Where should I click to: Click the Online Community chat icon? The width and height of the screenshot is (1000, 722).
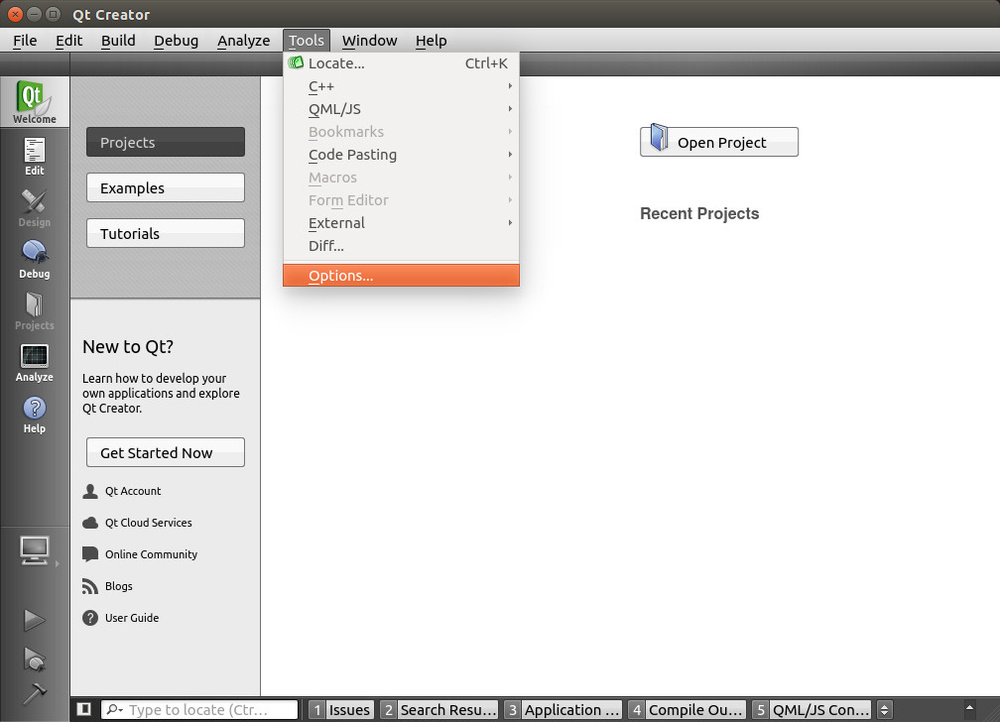(x=91, y=554)
